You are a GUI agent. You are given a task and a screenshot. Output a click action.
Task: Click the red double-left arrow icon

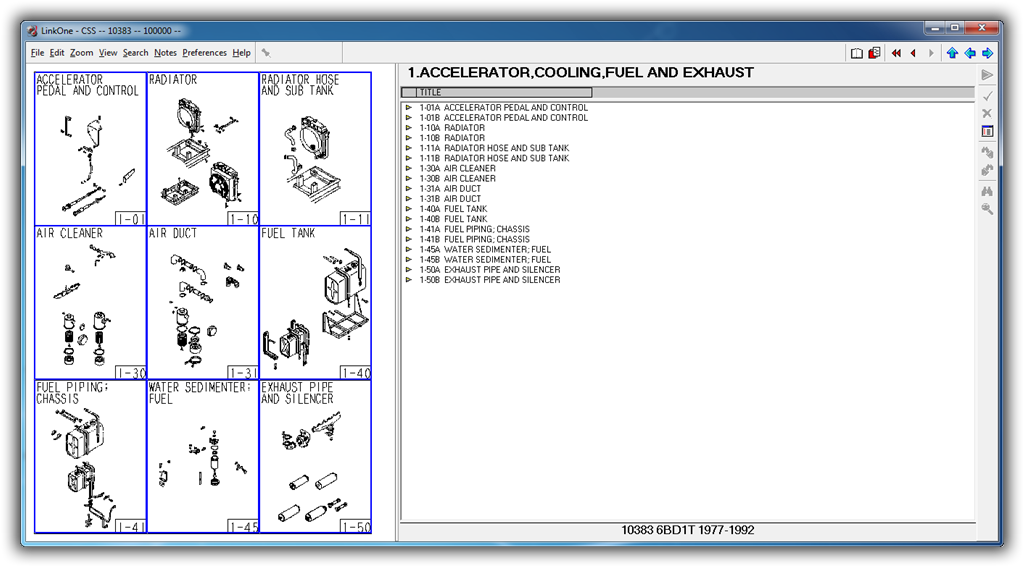896,54
